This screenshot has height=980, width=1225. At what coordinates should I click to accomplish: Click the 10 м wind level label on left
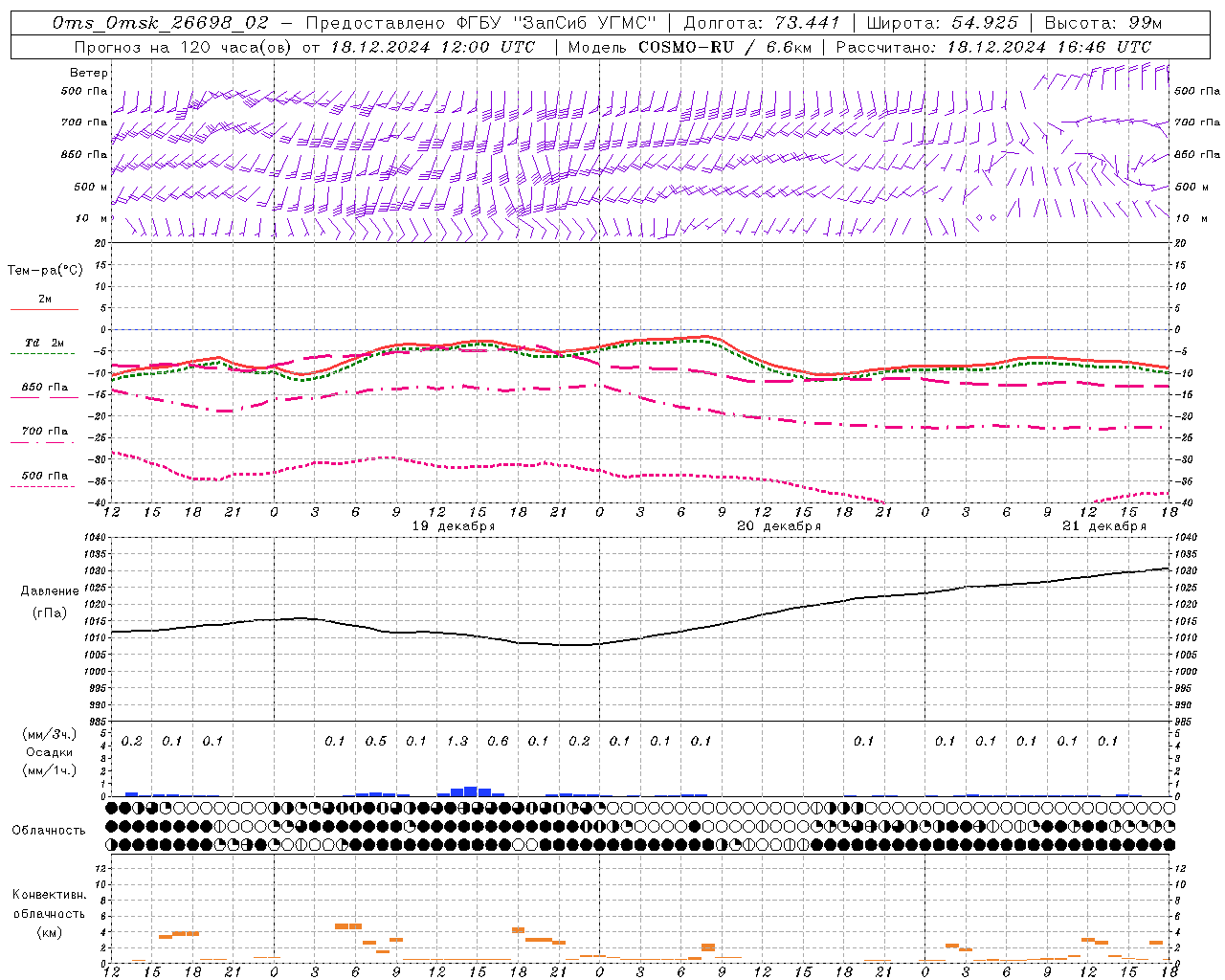click(92, 219)
